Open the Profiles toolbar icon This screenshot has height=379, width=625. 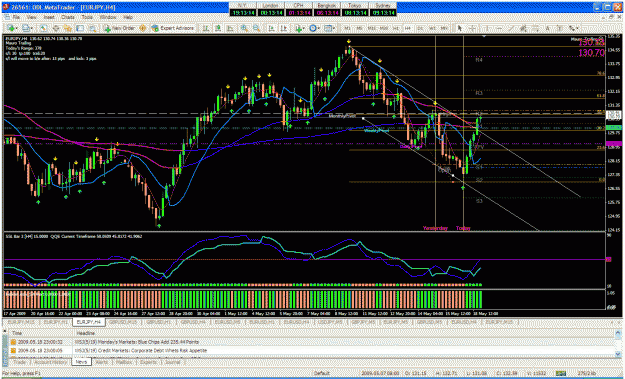pyautogui.click(x=27, y=28)
